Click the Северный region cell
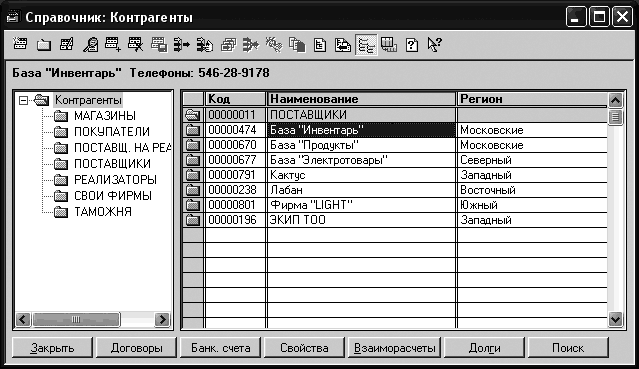639x369 pixels. click(x=532, y=160)
